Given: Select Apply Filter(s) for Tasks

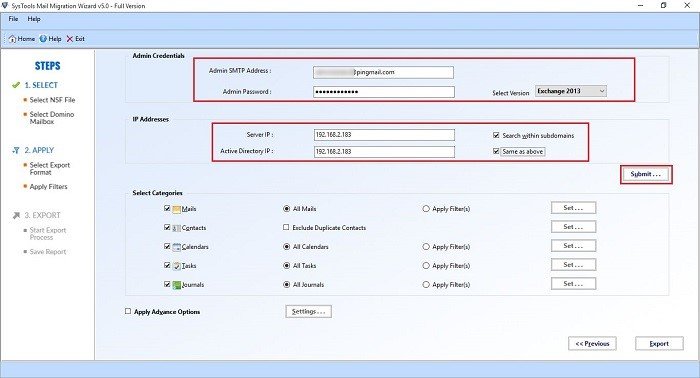Looking at the screenshot, I should (x=426, y=266).
